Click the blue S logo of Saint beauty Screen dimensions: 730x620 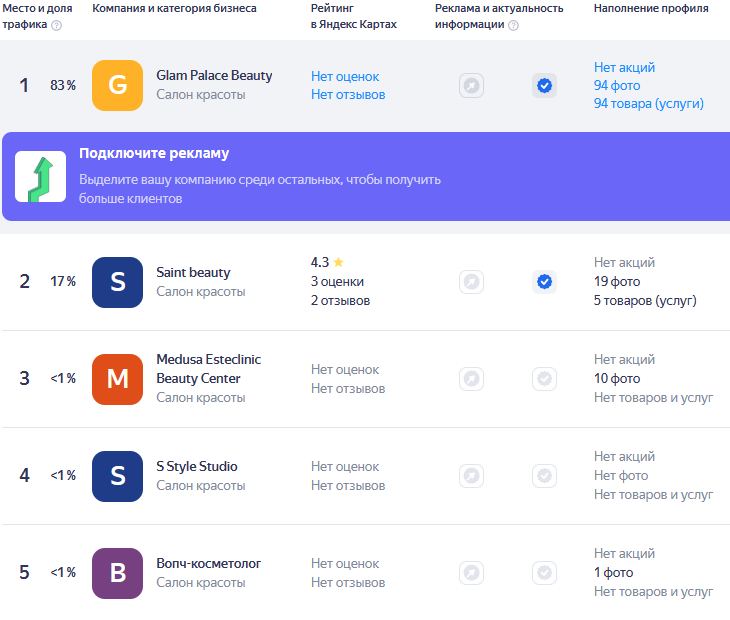pos(117,282)
